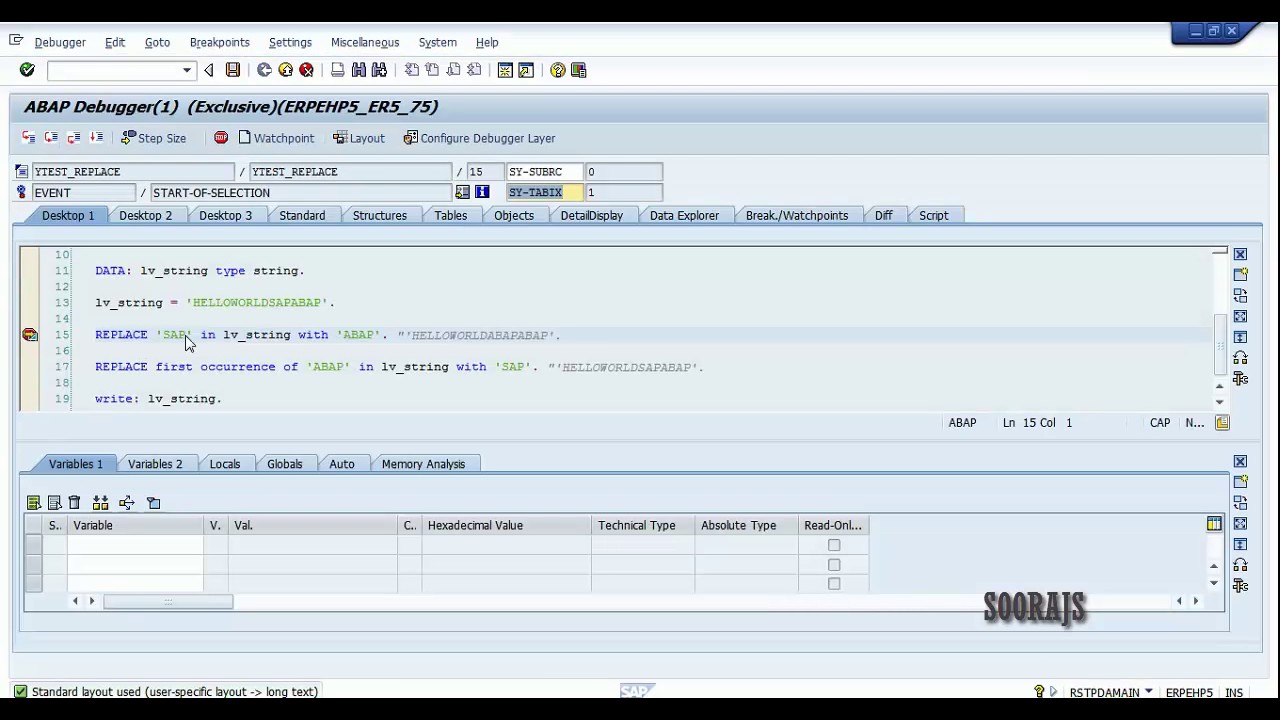This screenshot has height=720, width=1280.
Task: Expand the status bar with left triangle
Action: (1052, 692)
